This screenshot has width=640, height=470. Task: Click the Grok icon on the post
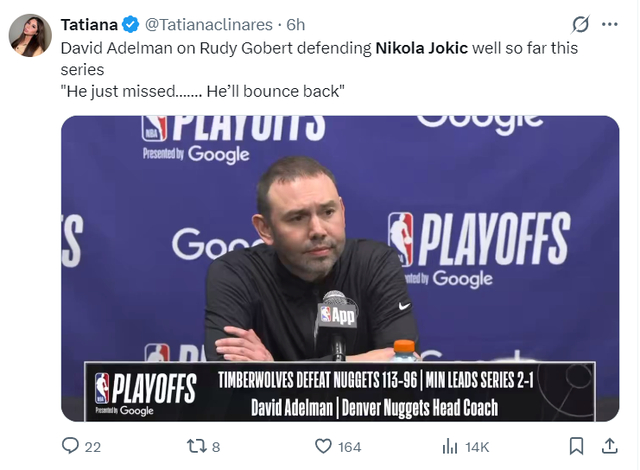580,24
